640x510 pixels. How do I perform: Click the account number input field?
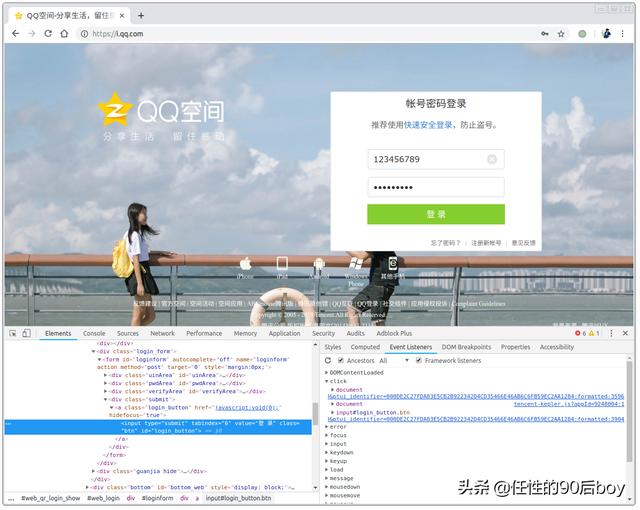click(436, 159)
